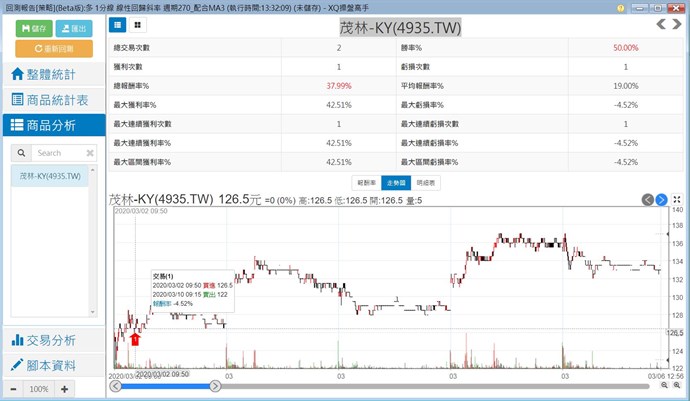
Task: Click left handle of chart range slider
Action: pos(115,386)
